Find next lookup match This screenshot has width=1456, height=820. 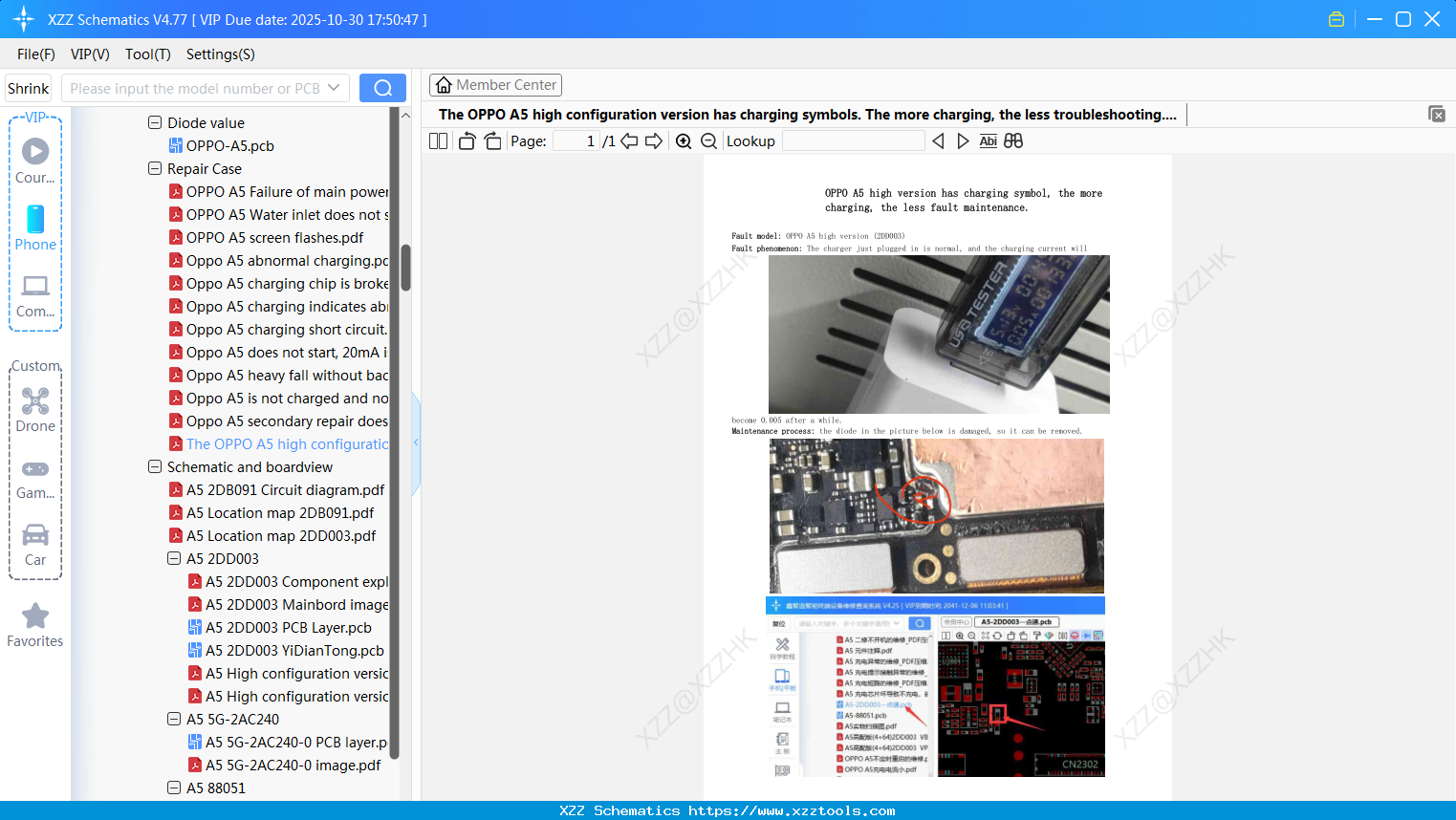963,141
